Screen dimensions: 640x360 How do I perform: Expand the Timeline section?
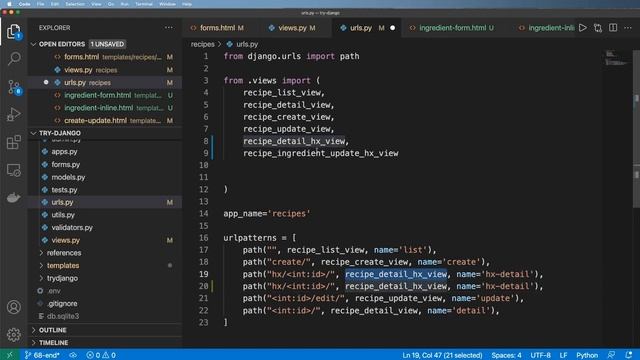point(53,342)
